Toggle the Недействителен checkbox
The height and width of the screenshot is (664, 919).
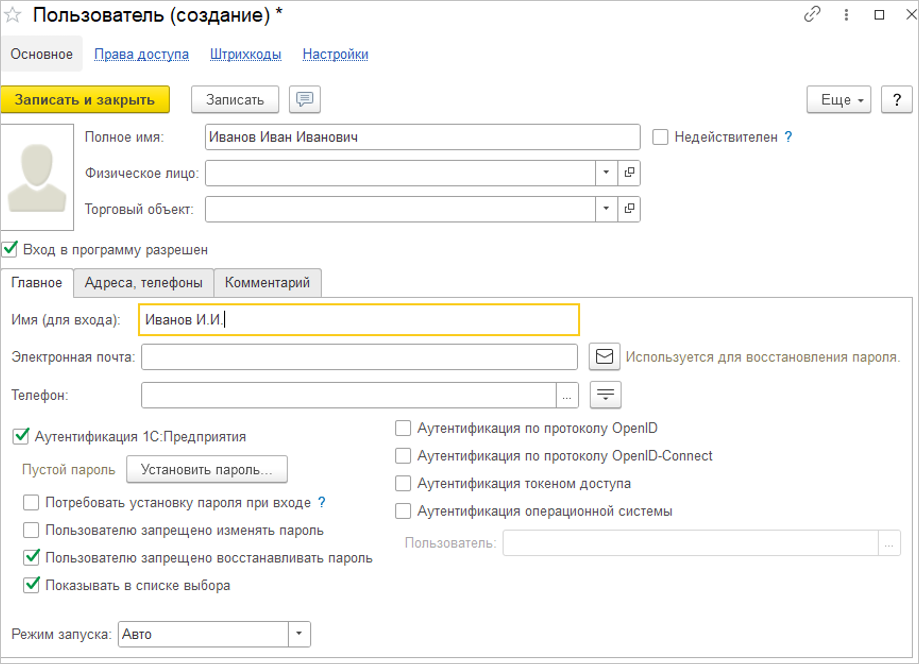click(660, 137)
